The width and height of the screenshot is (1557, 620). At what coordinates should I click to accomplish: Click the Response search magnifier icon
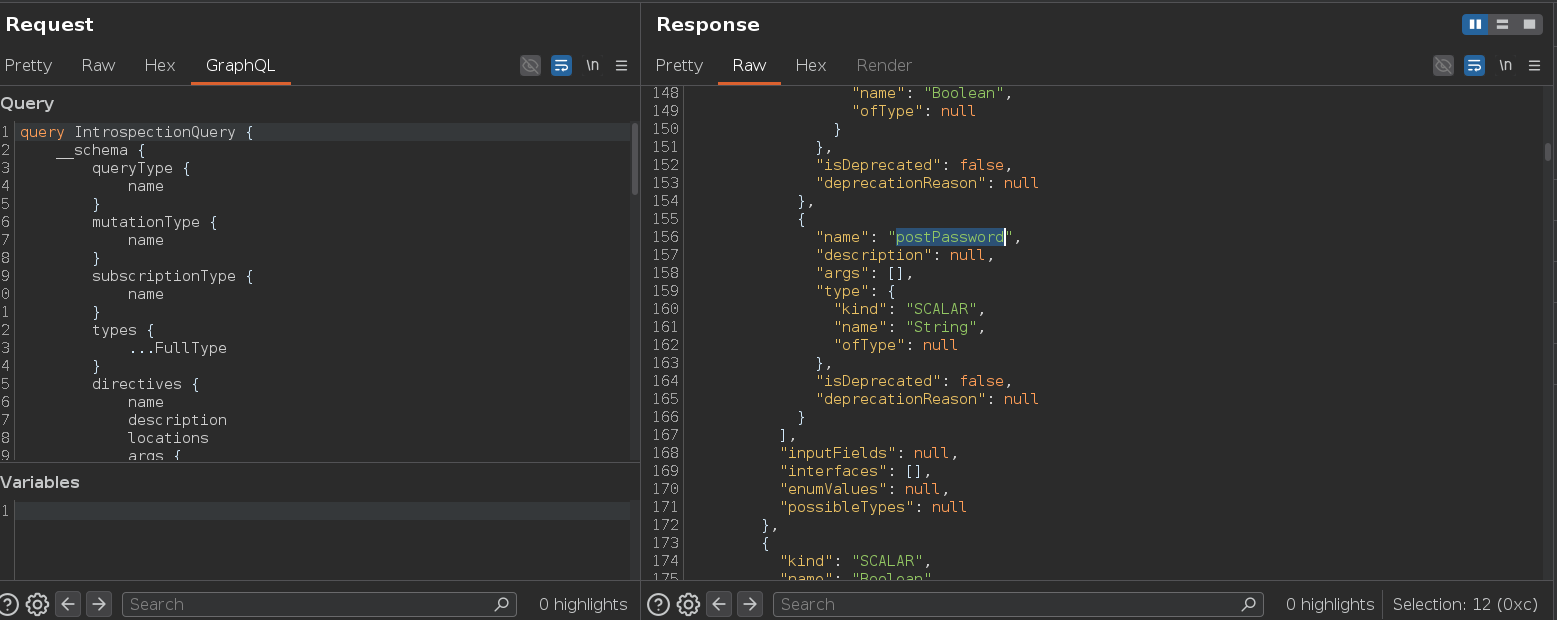pos(1248,604)
